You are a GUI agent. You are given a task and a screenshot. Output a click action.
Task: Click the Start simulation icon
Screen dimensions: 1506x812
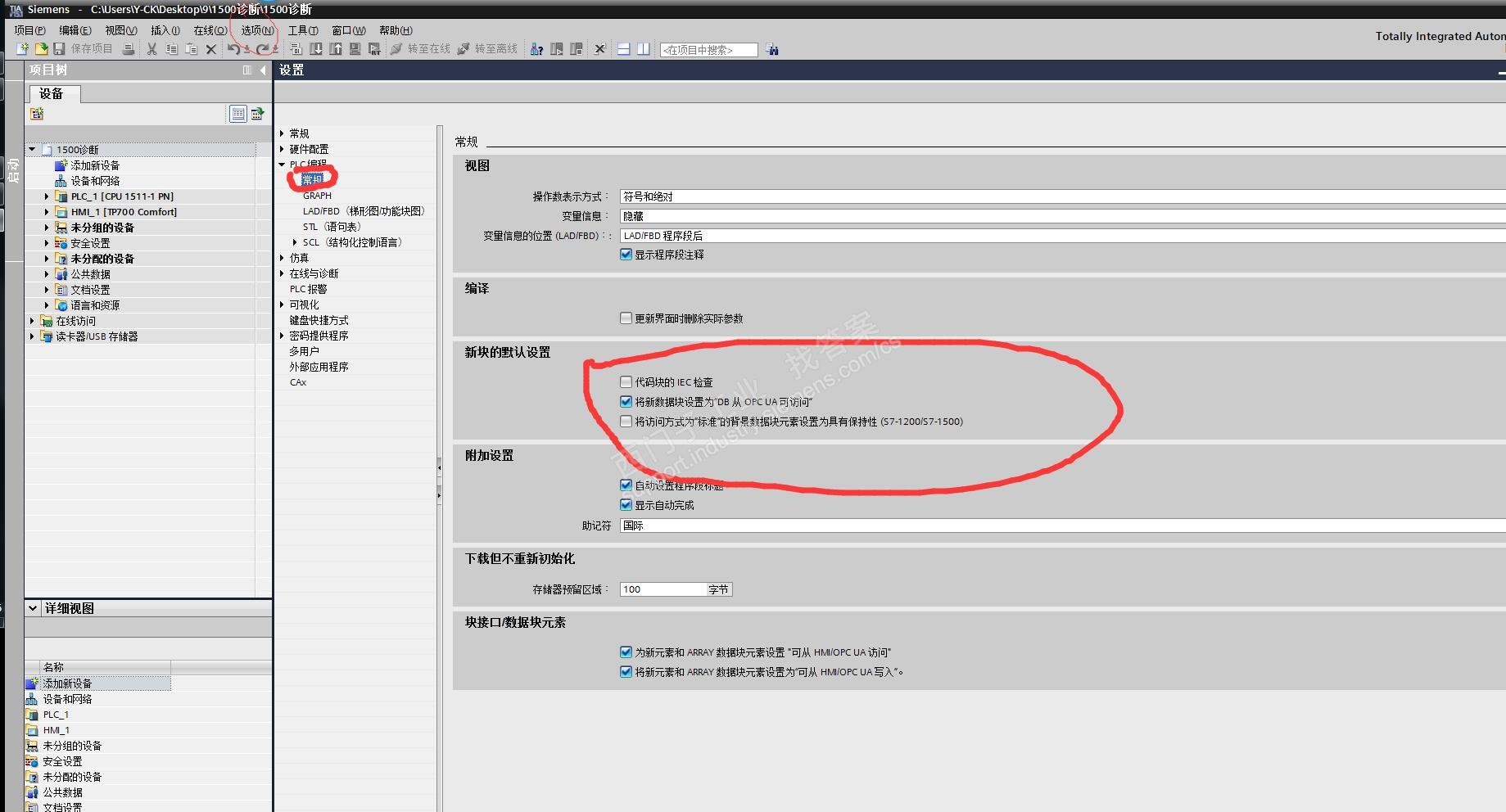click(x=355, y=49)
